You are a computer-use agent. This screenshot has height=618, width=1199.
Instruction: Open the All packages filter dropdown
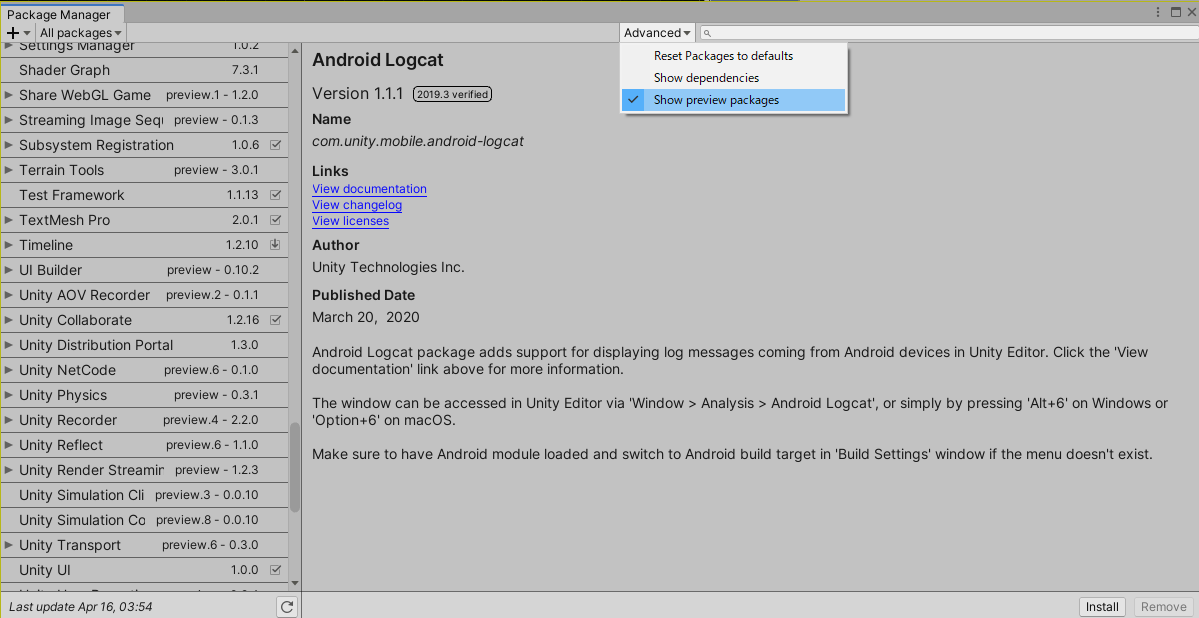80,33
